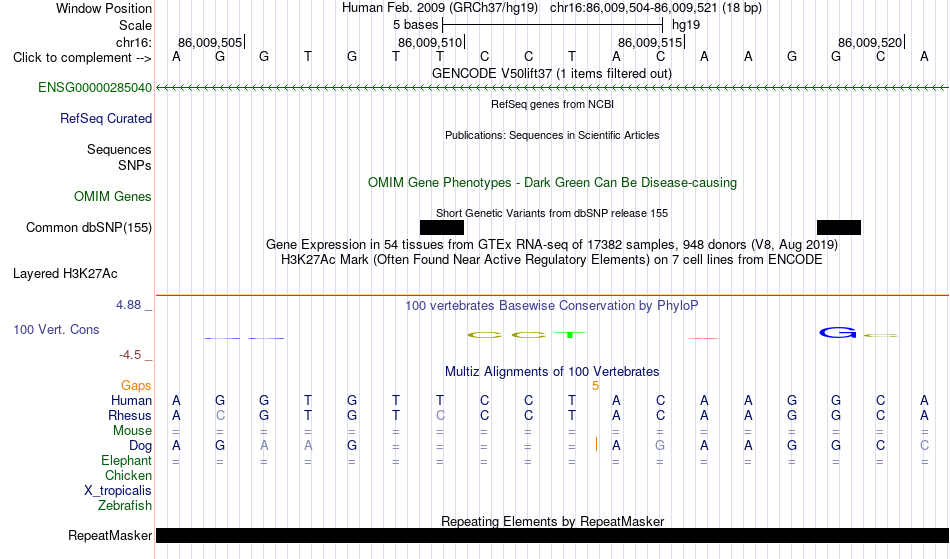
Task: Click the orange gap number 5
Action: click(x=596, y=386)
